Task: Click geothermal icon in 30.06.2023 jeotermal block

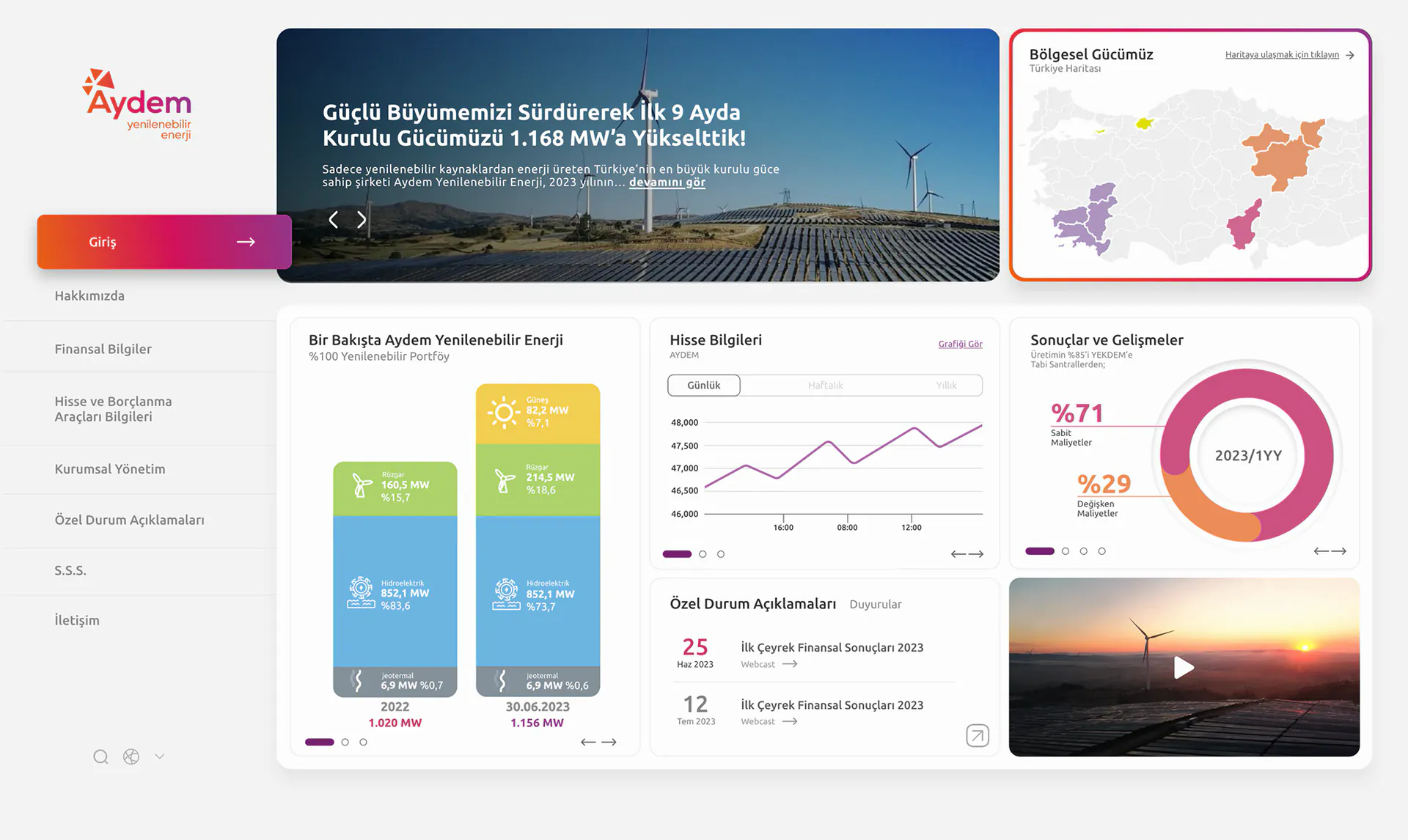Action: tap(502, 681)
